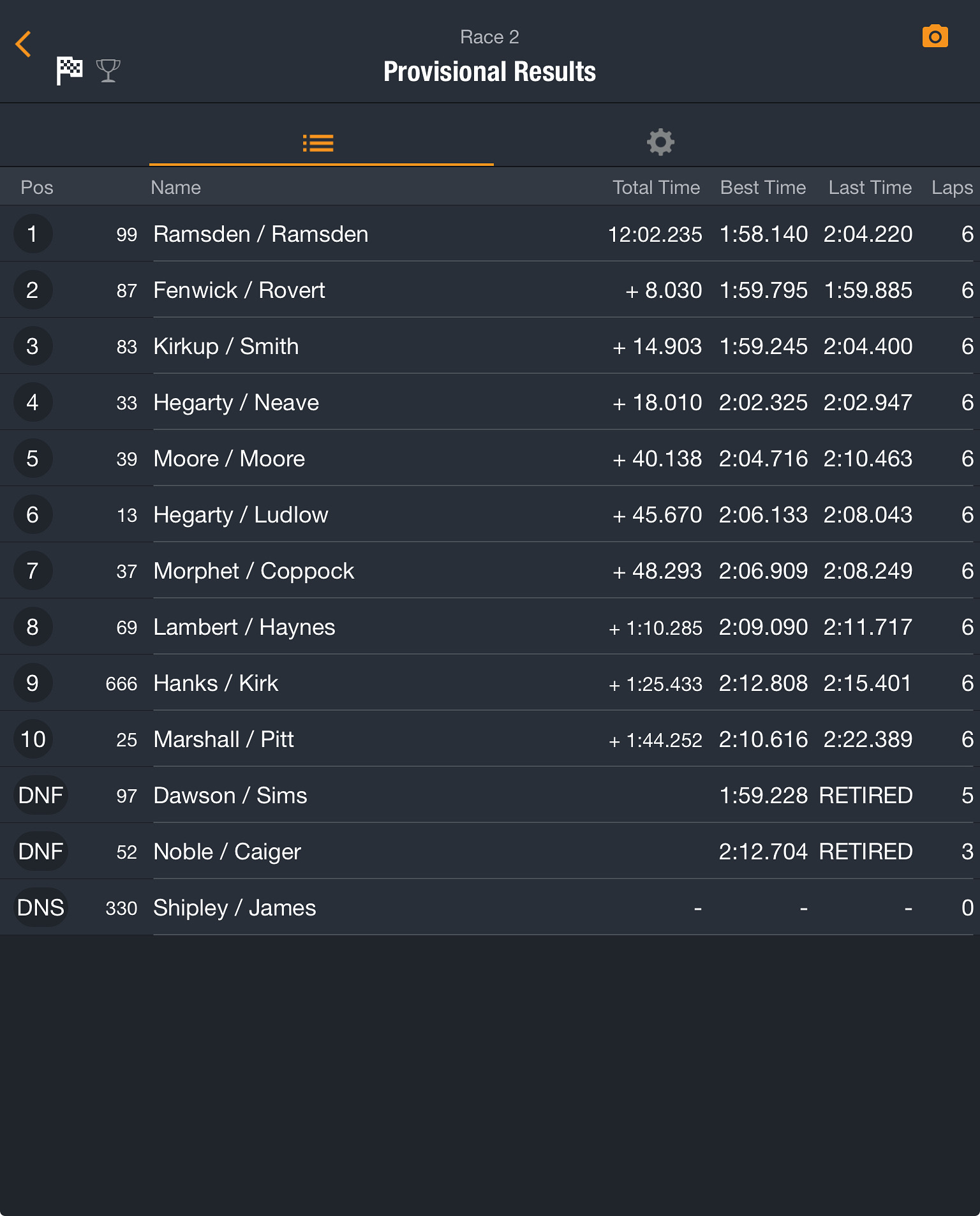
Task: Tap the Pos column header
Action: [x=37, y=188]
